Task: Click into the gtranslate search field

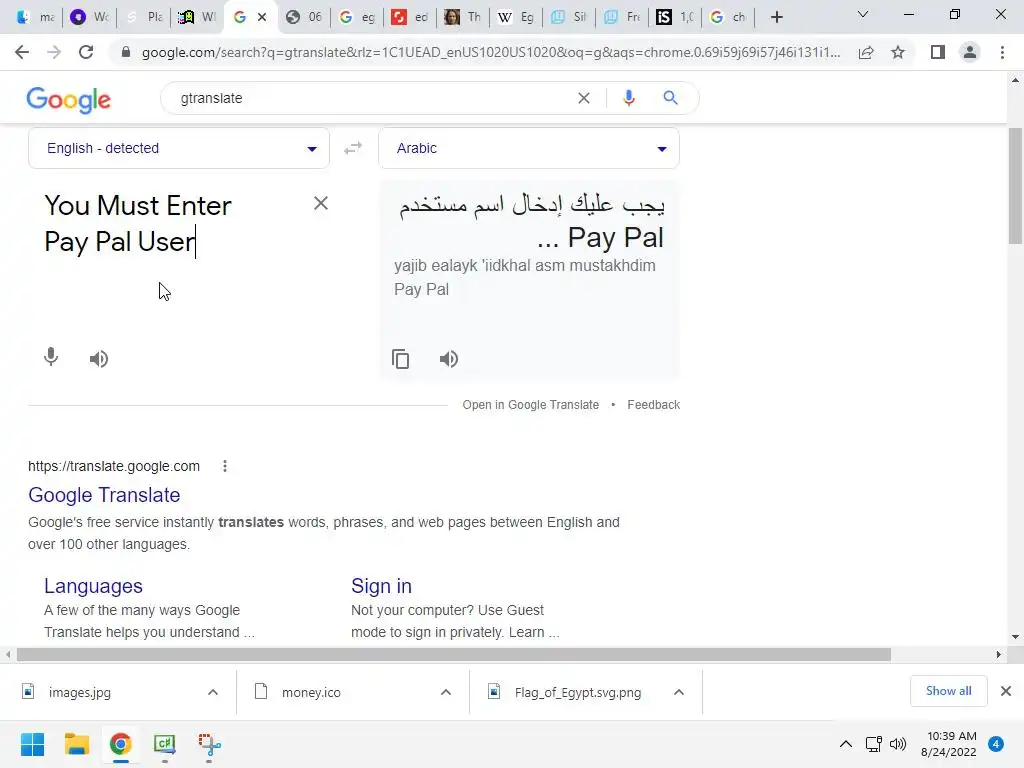Action: [372, 98]
